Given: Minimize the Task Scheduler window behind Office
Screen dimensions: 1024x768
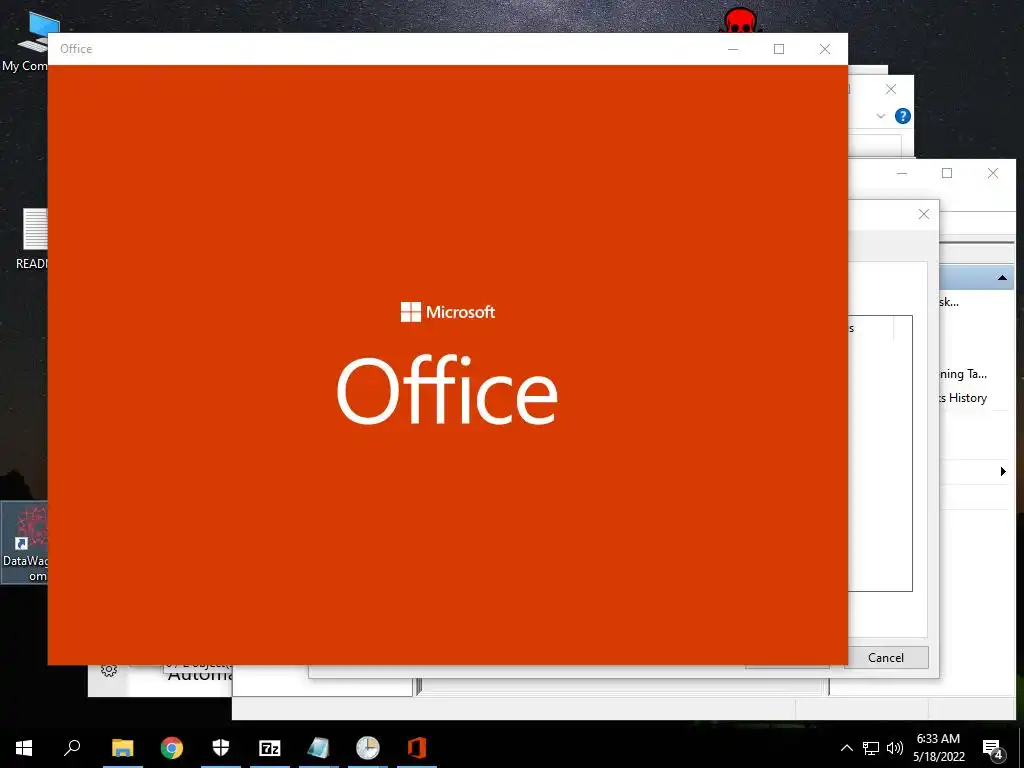Looking at the screenshot, I should (x=902, y=173).
